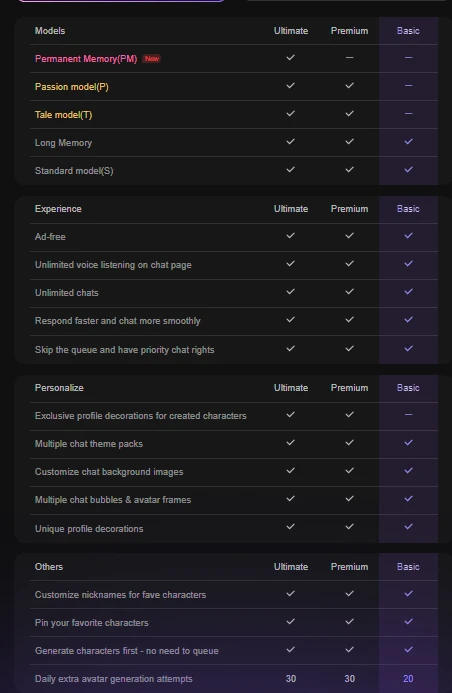Viewport: 452px width, 693px height.
Task: Click the Basic dash for Exclusive profile decorations
Action: 408,415
